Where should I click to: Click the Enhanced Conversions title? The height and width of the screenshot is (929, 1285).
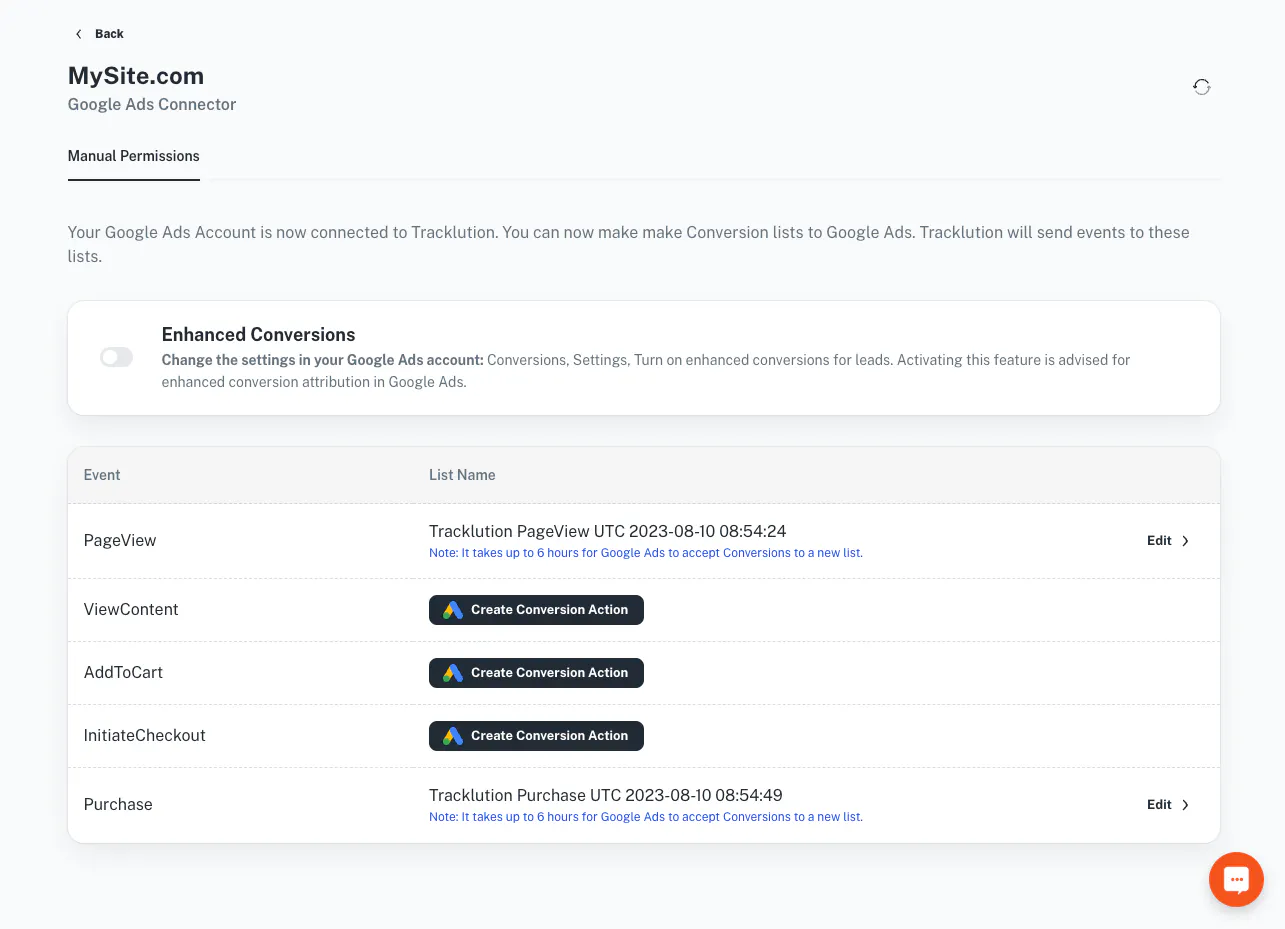point(259,335)
